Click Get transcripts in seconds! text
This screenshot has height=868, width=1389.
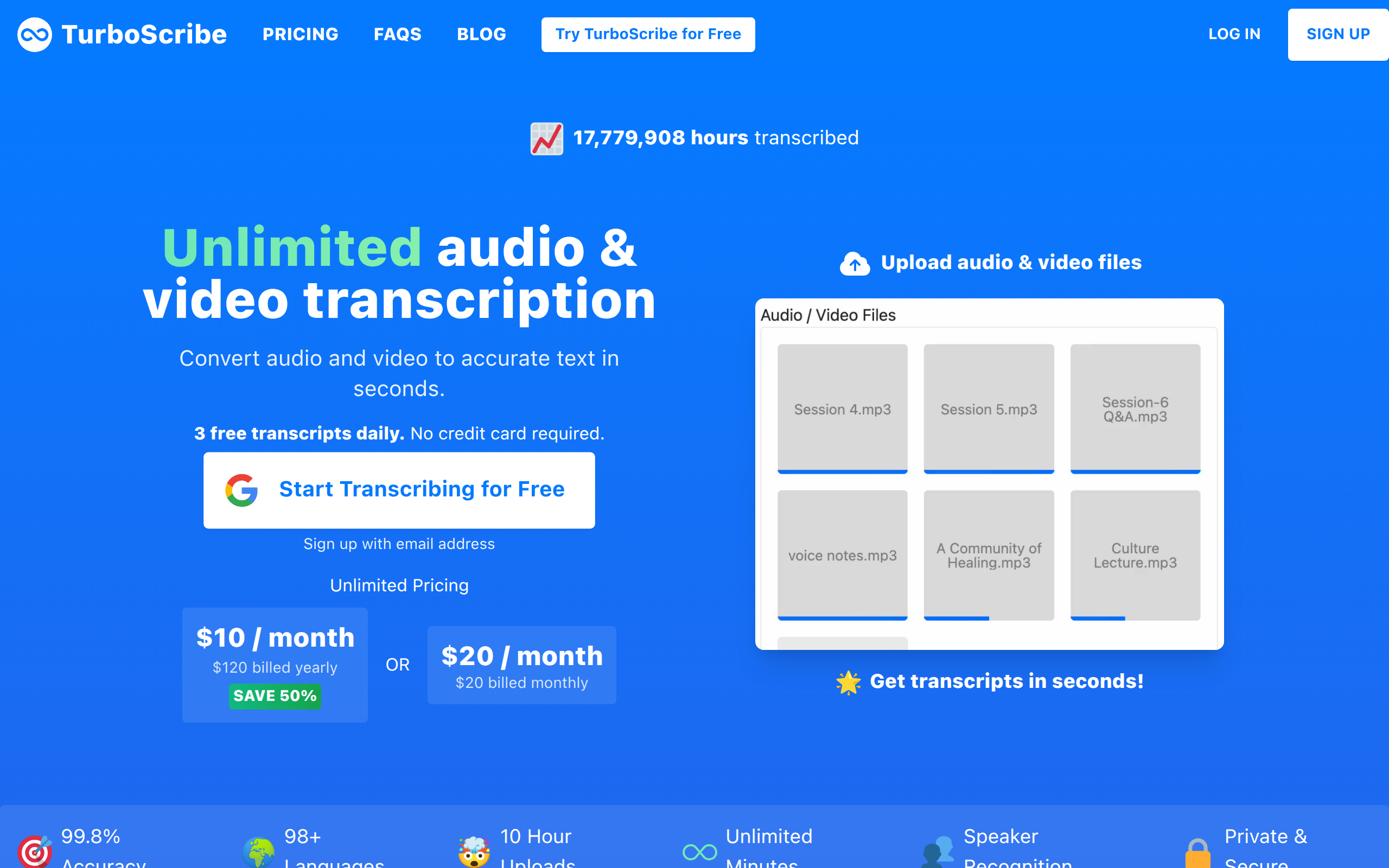tap(1006, 681)
